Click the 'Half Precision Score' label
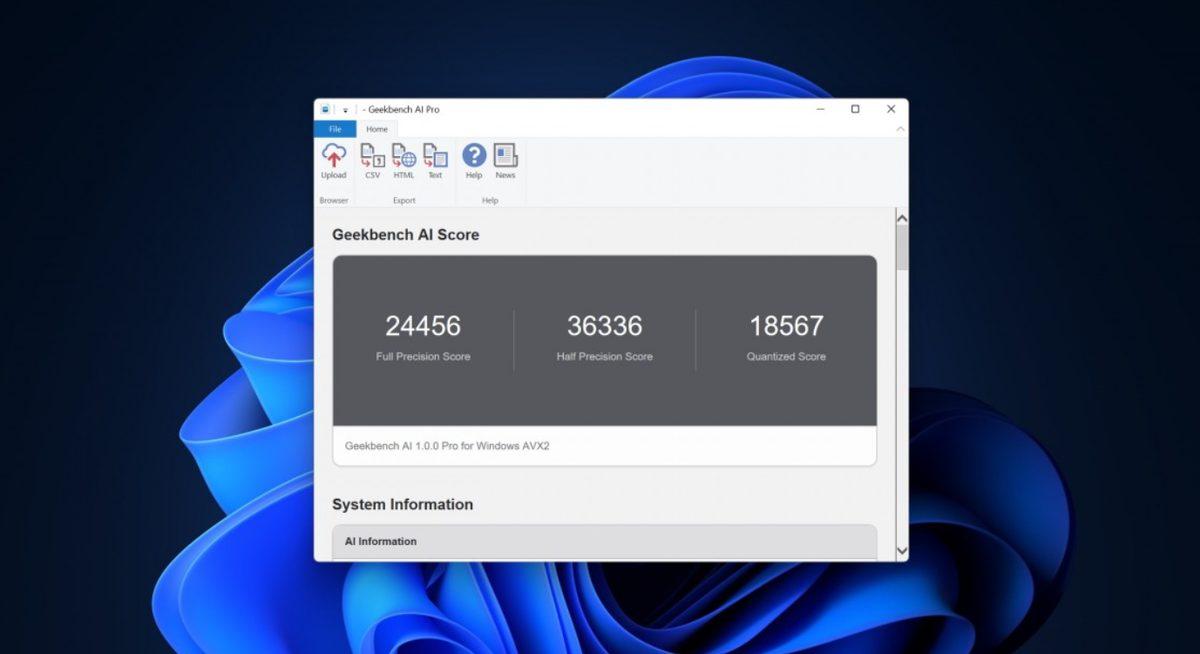 click(x=605, y=356)
